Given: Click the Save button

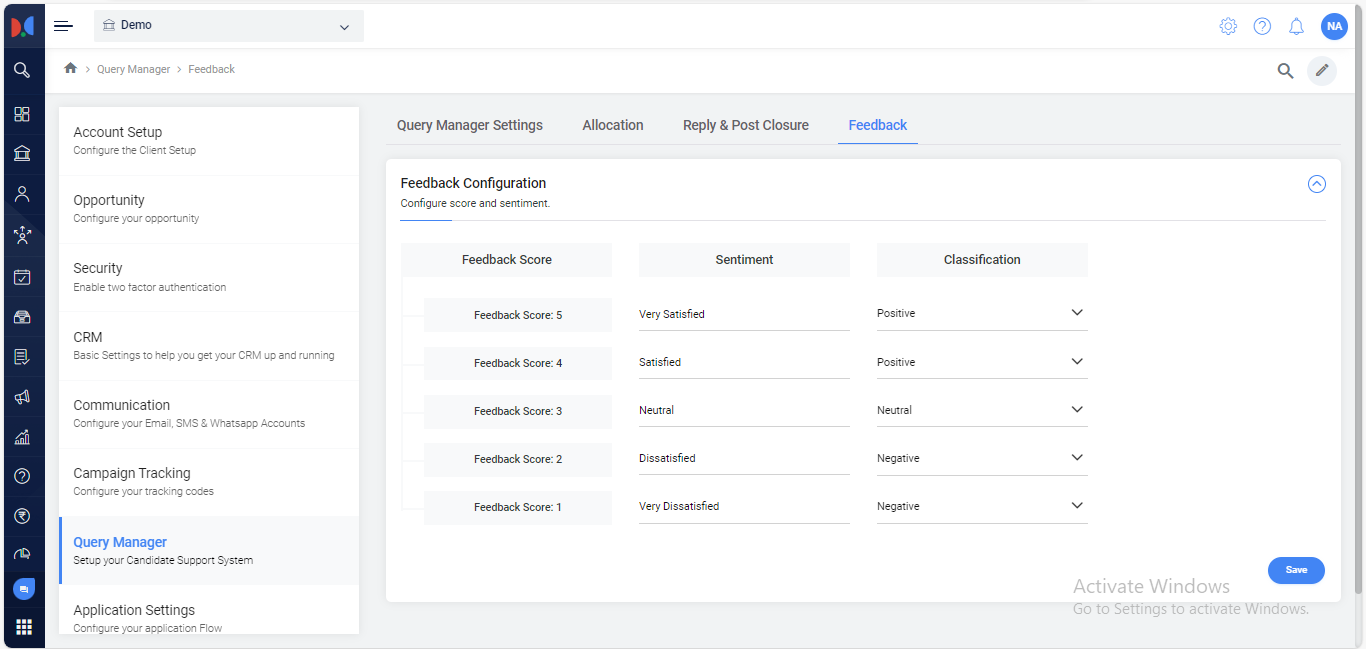Looking at the screenshot, I should (x=1296, y=570).
